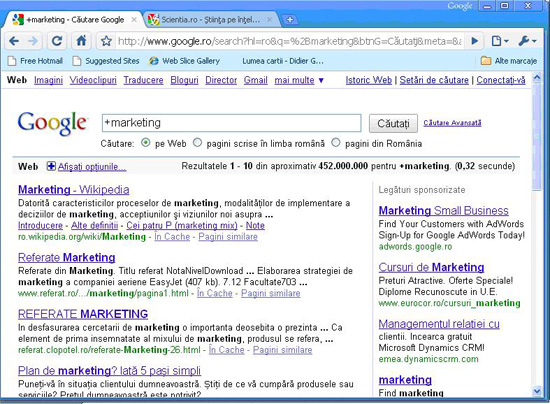Select pagini scrise în limba română radio
This screenshot has width=550, height=404.
198,143
